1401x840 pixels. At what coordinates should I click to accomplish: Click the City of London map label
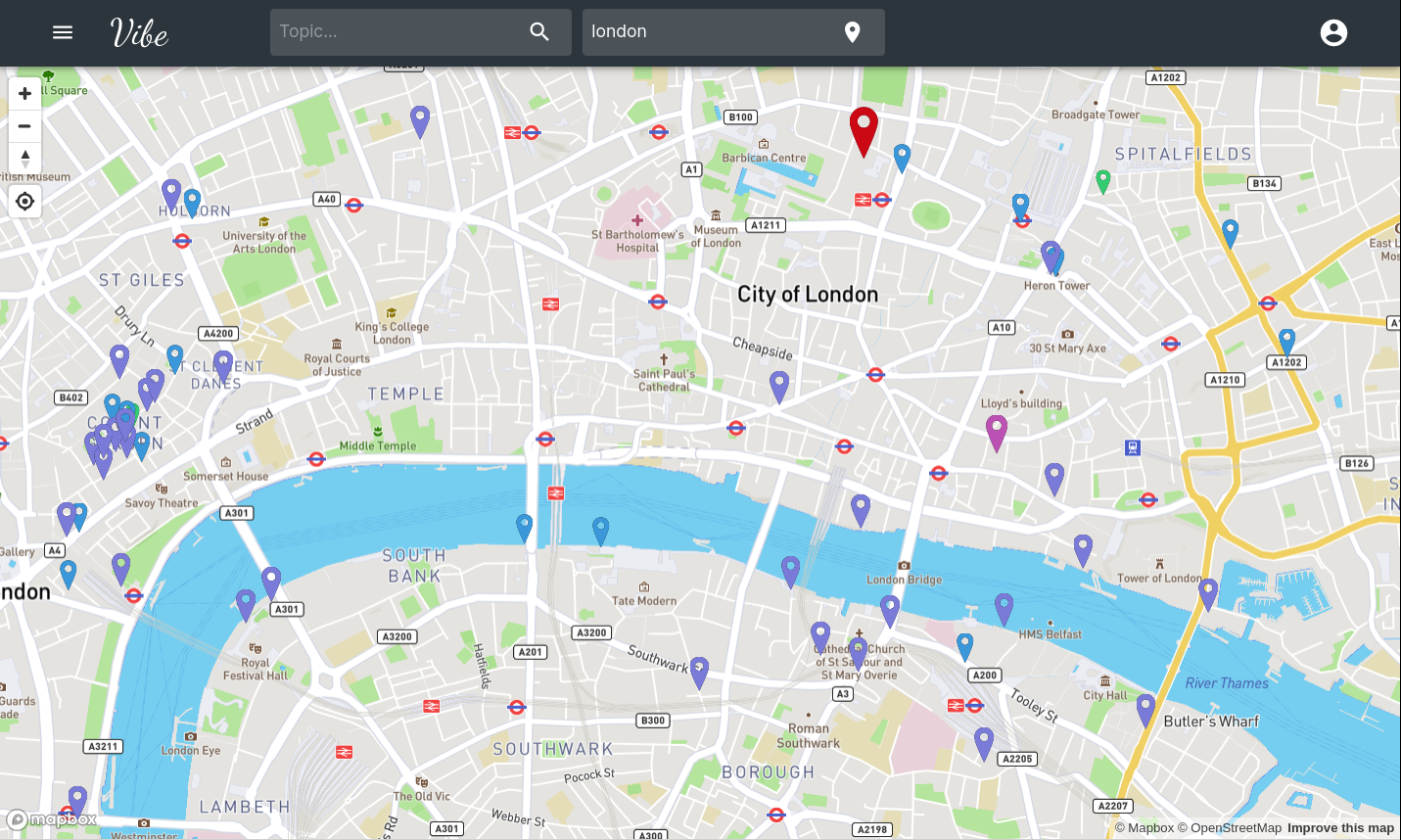[808, 295]
